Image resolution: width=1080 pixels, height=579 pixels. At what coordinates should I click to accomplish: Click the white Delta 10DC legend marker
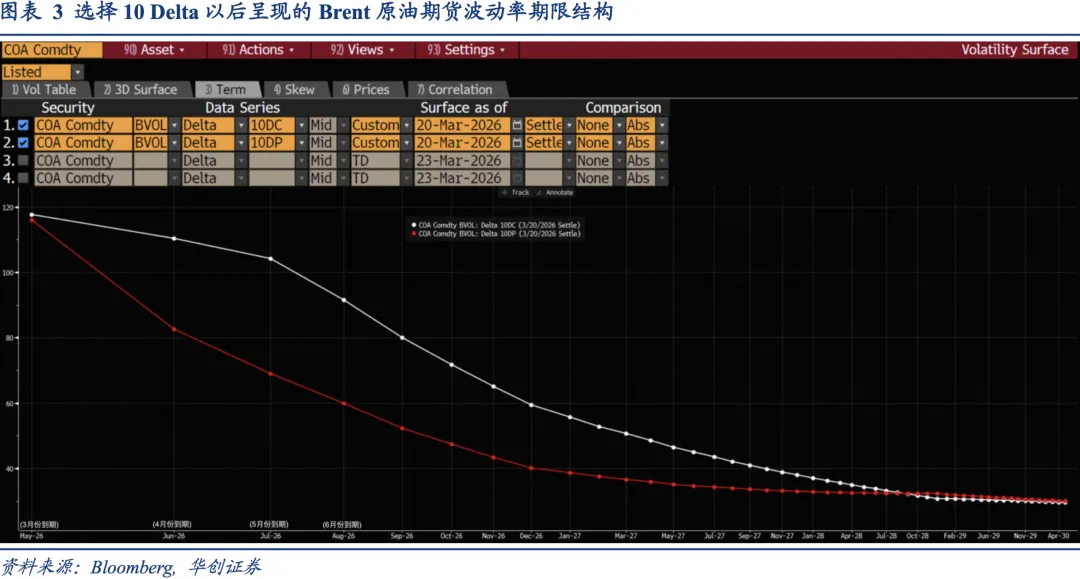tap(413, 225)
